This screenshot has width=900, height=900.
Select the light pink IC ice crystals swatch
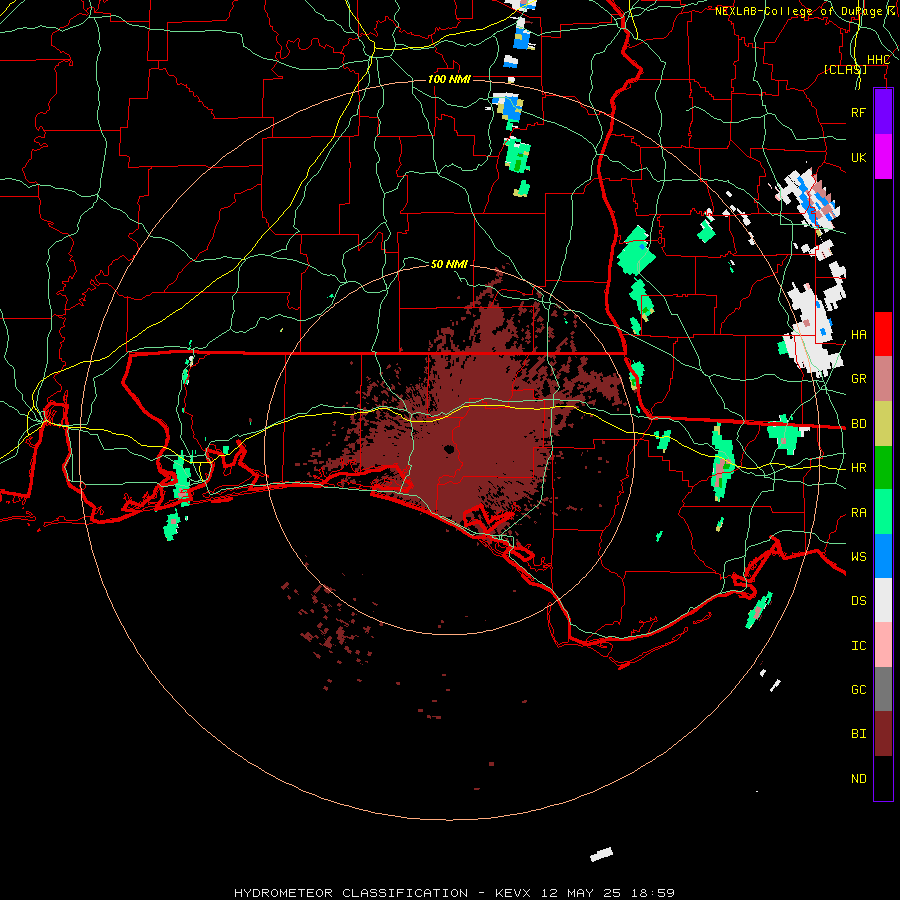(x=883, y=645)
